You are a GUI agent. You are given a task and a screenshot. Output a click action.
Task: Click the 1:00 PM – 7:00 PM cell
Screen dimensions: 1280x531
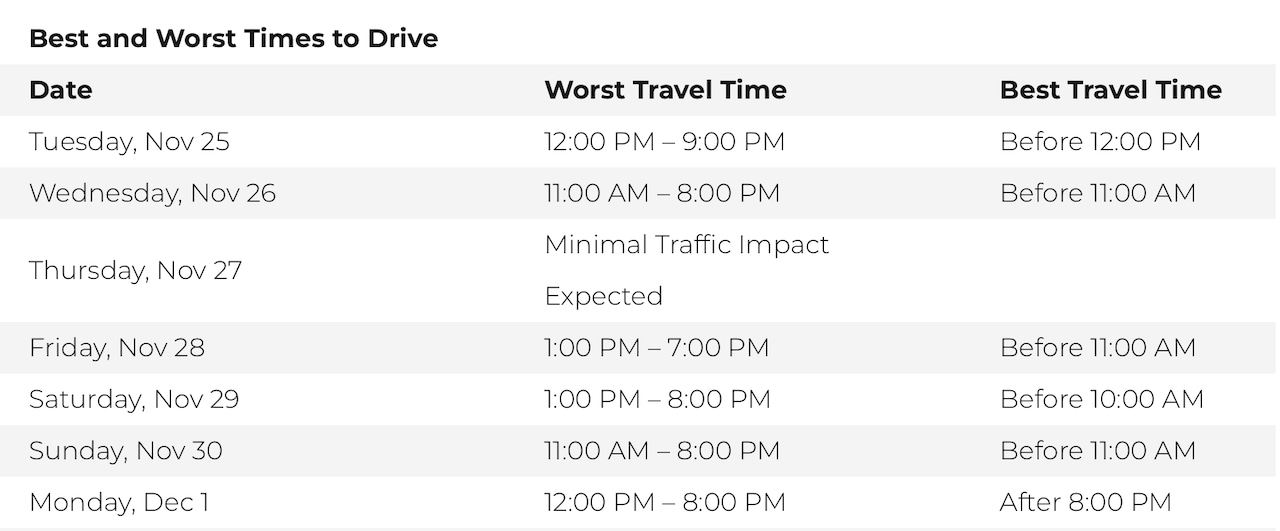pyautogui.click(x=656, y=348)
